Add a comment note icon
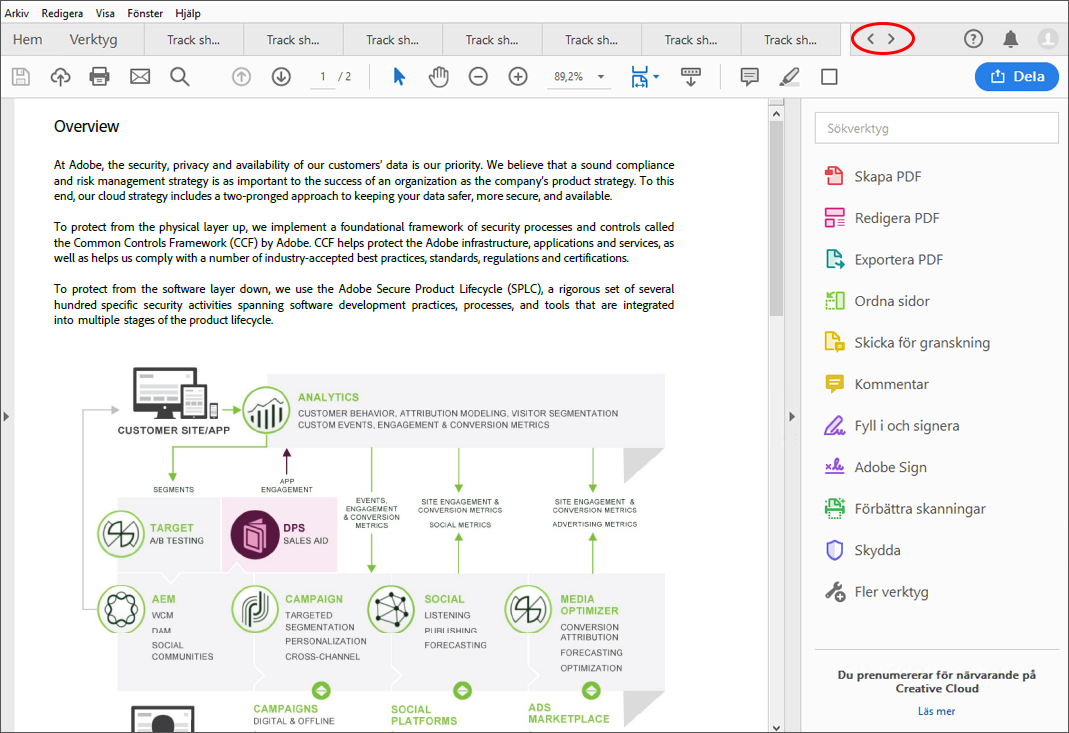Viewport: 1069px width, 733px height. click(x=749, y=76)
